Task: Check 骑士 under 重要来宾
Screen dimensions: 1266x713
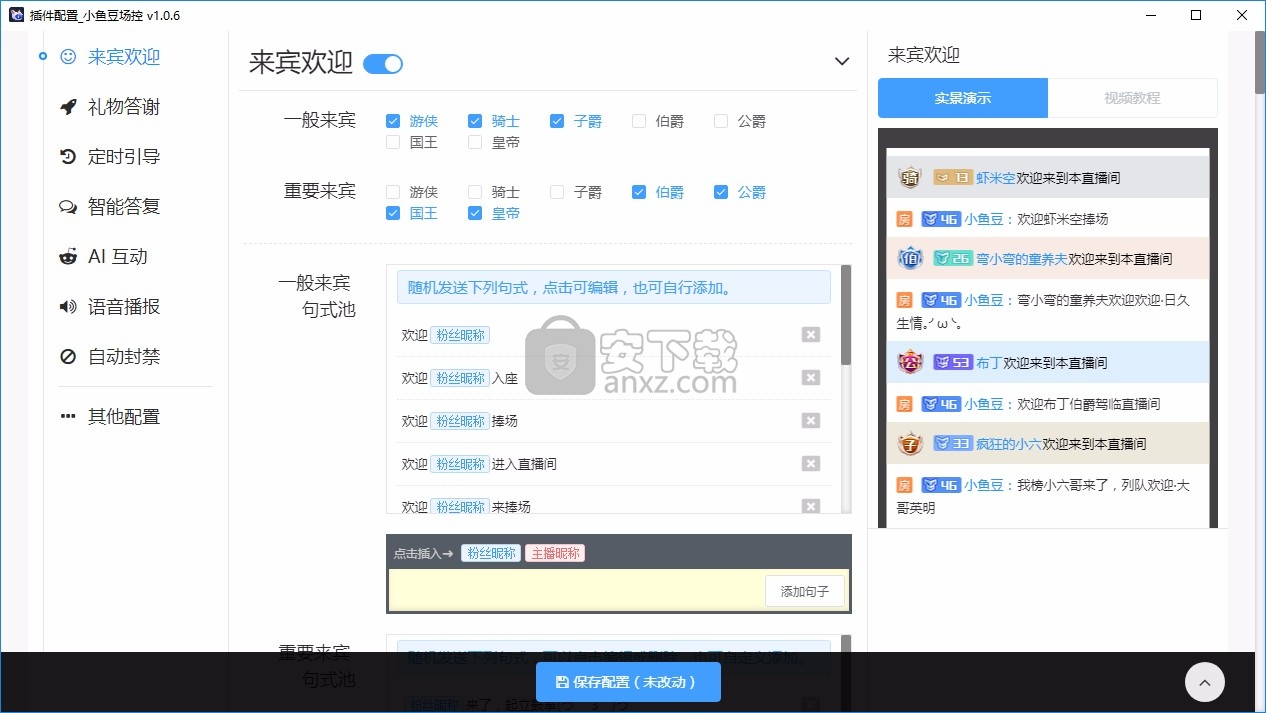Action: tap(475, 192)
